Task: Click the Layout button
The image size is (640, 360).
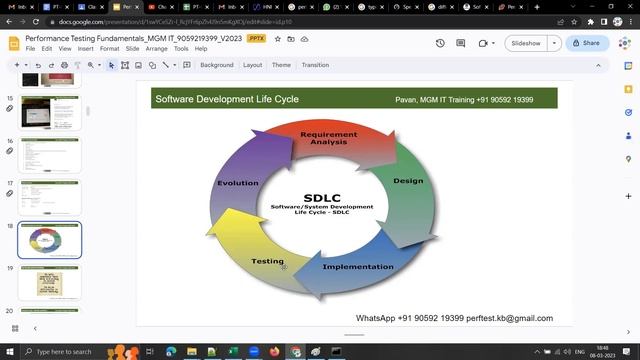Action: (x=253, y=65)
